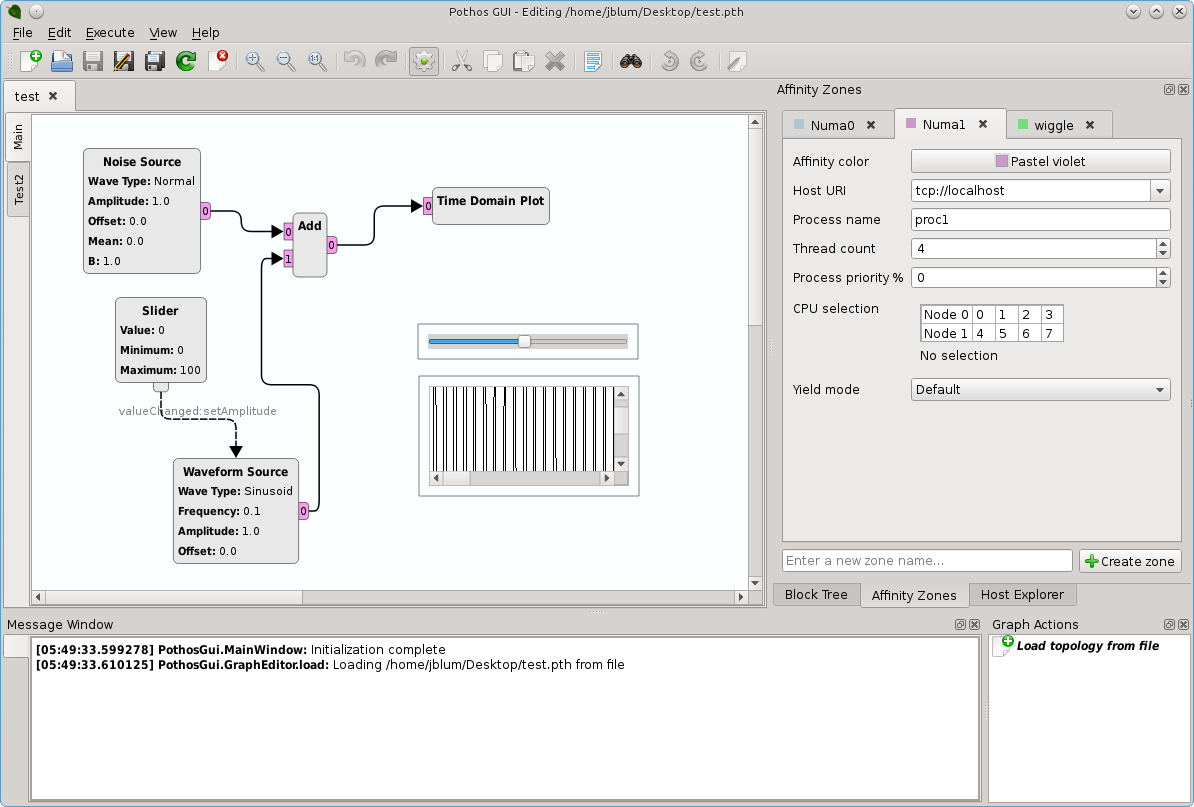Select the Noise Source block
Screen dimensions: 1194x807
[142, 211]
